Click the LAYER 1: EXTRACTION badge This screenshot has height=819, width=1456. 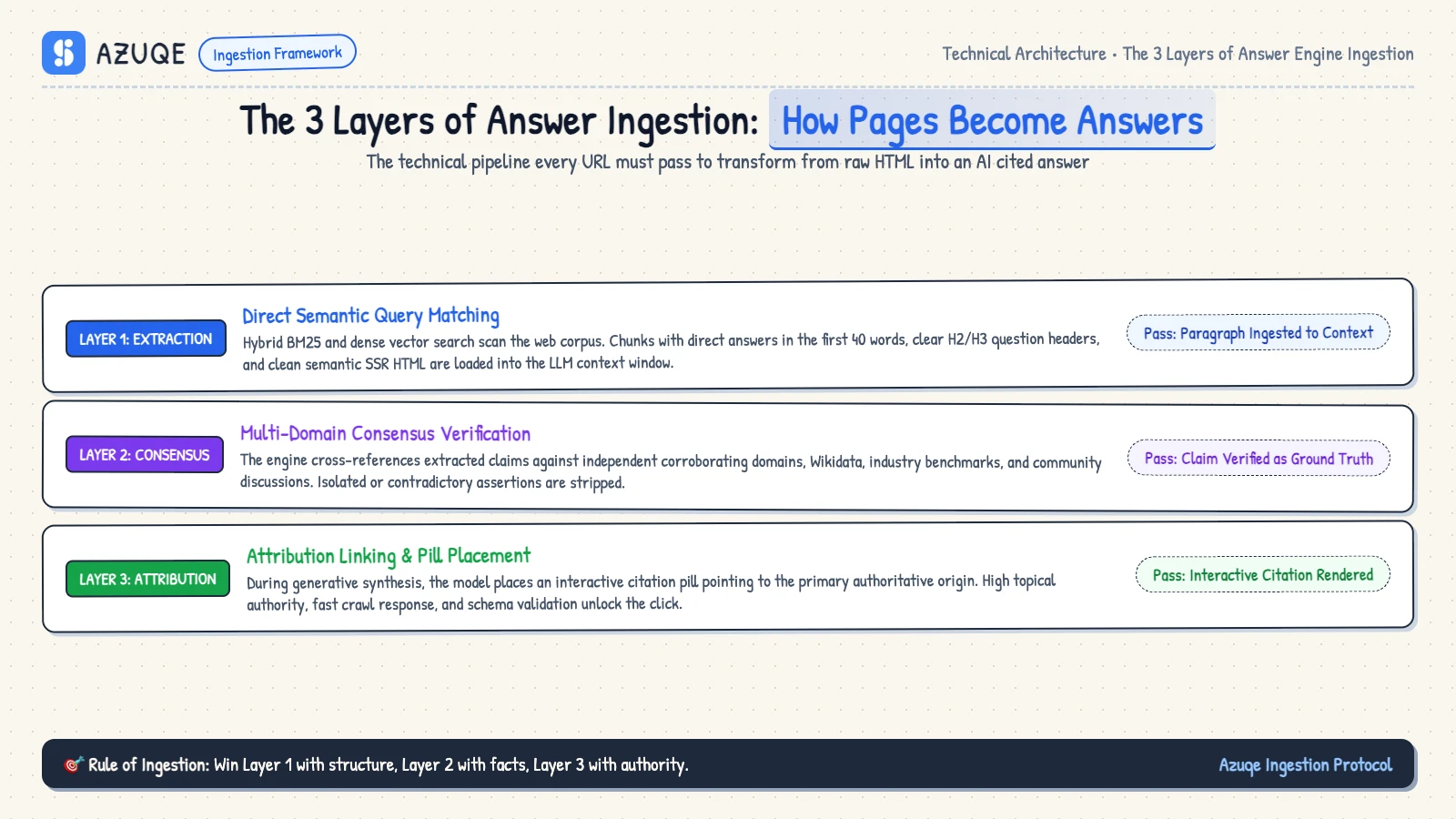click(146, 339)
